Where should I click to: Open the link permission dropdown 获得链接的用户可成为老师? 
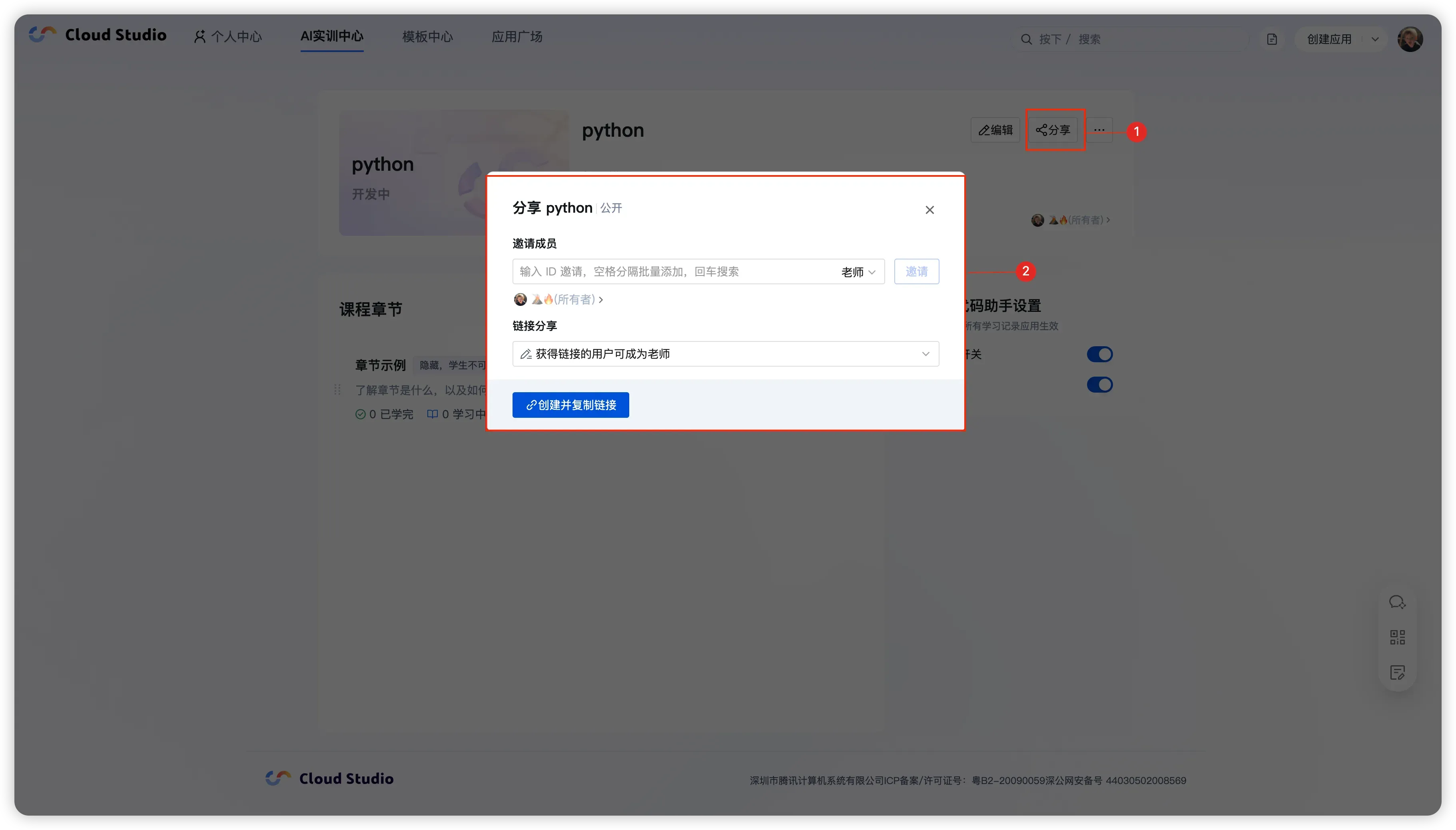725,354
